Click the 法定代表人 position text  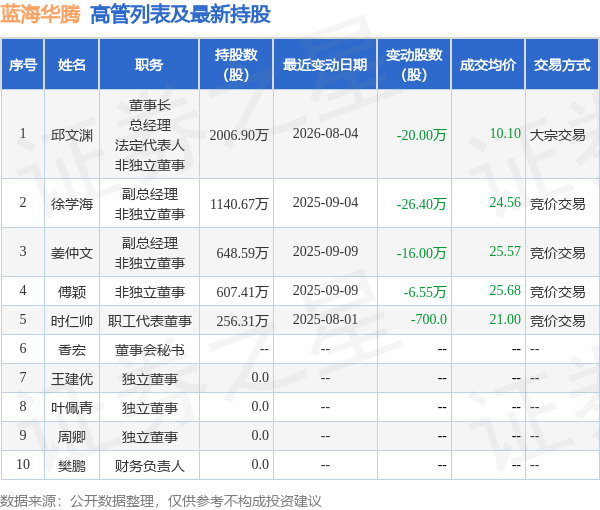(150, 145)
